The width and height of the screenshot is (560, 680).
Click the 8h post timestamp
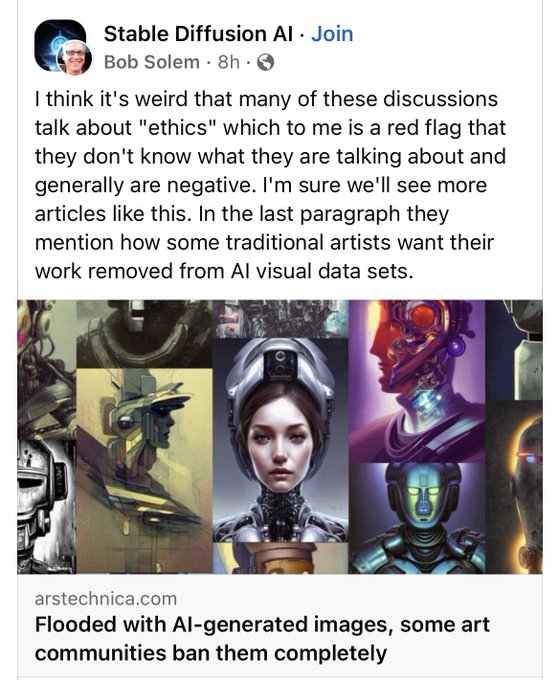pyautogui.click(x=229, y=62)
